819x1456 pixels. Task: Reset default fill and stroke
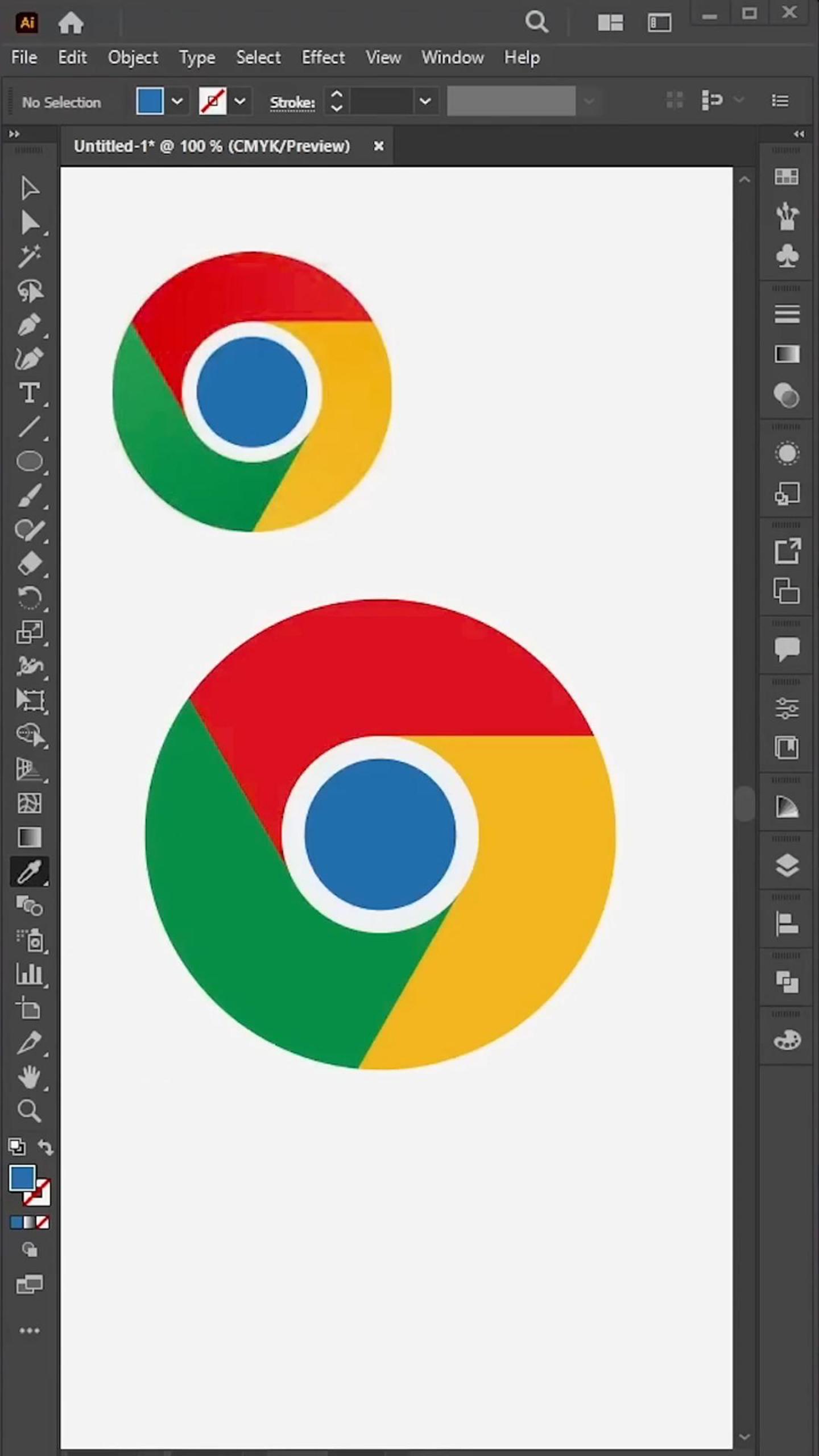tap(16, 1146)
